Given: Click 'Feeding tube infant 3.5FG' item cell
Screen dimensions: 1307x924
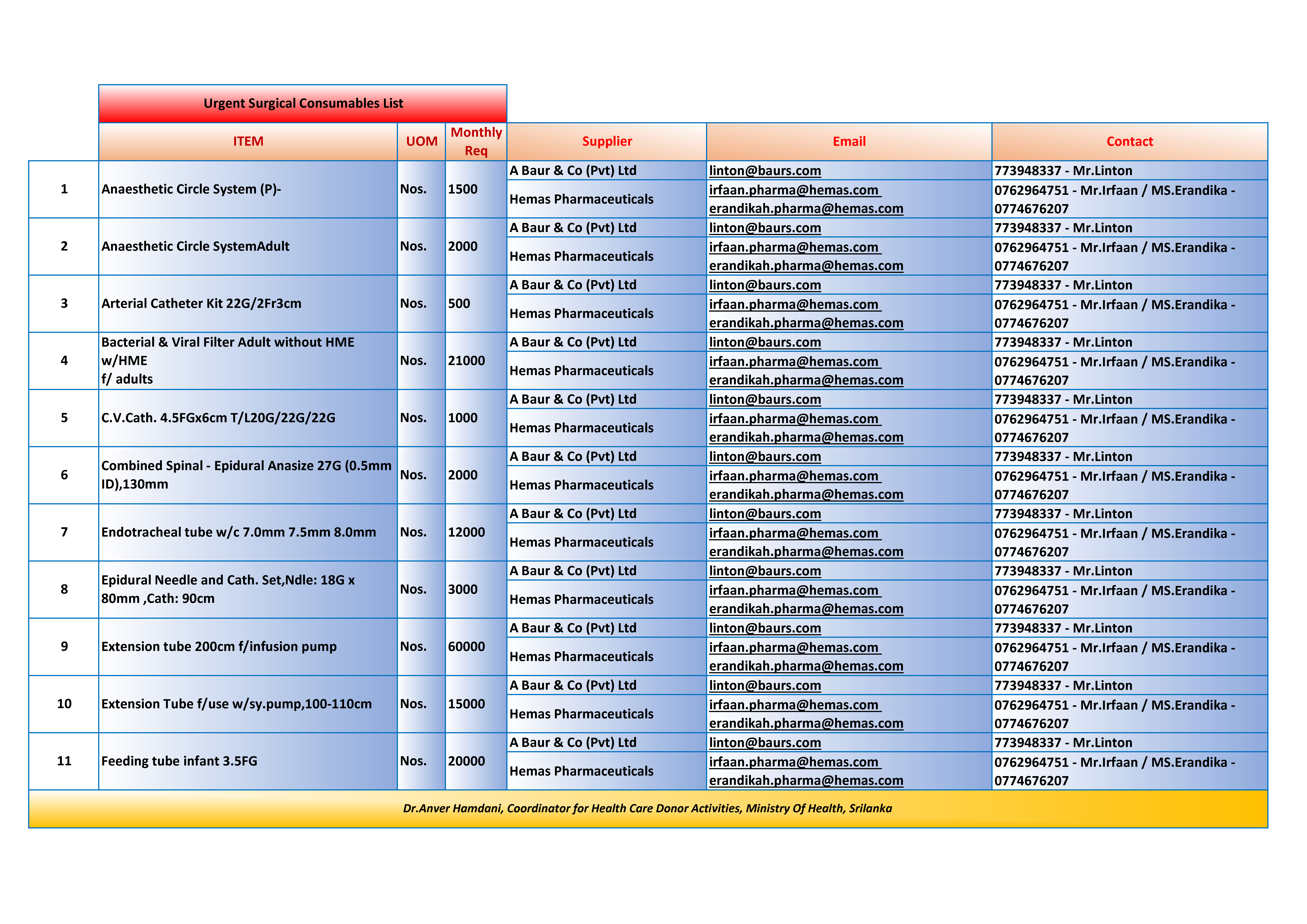Looking at the screenshot, I should tap(248, 761).
